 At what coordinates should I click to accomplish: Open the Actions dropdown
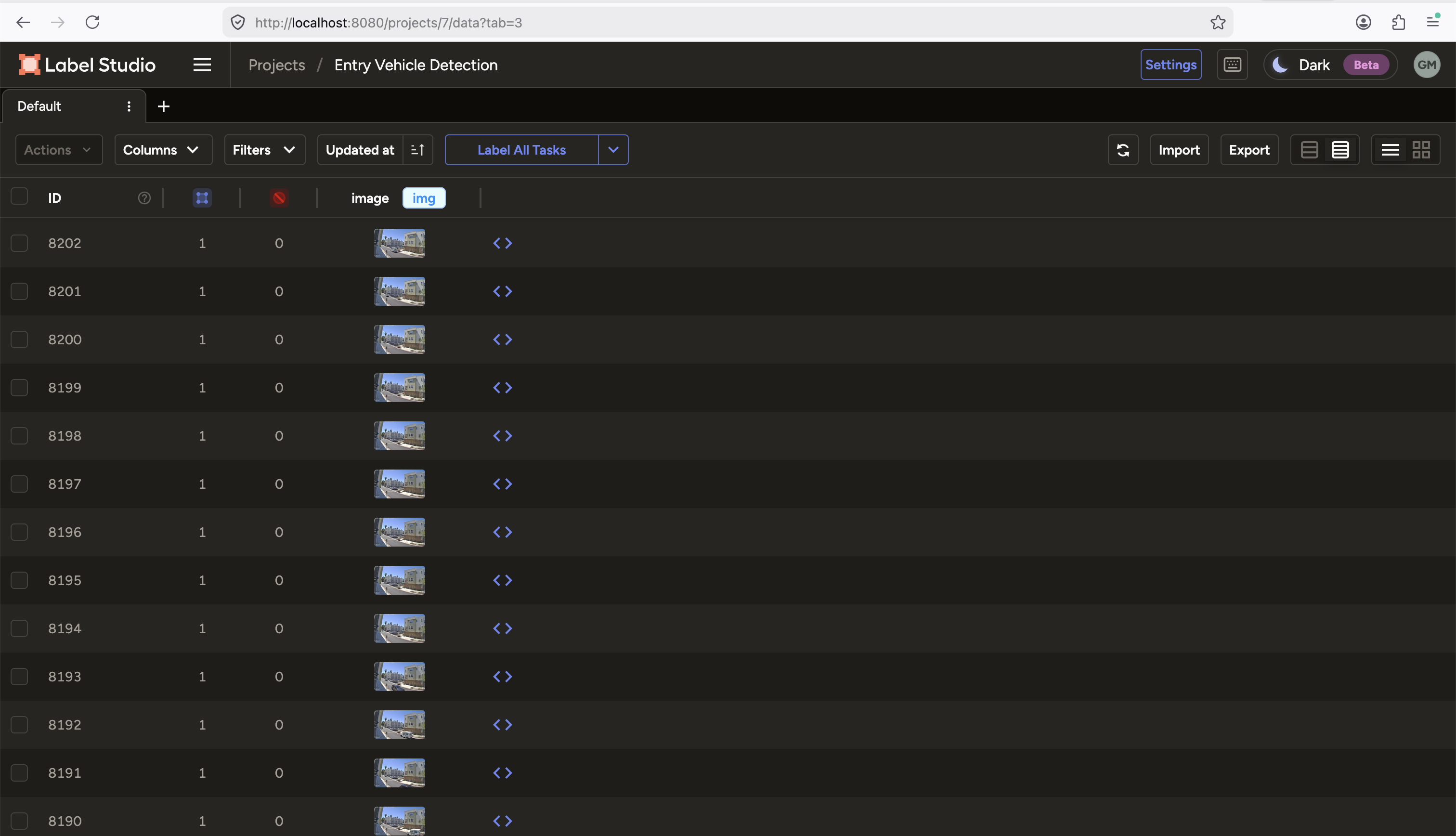pos(59,150)
